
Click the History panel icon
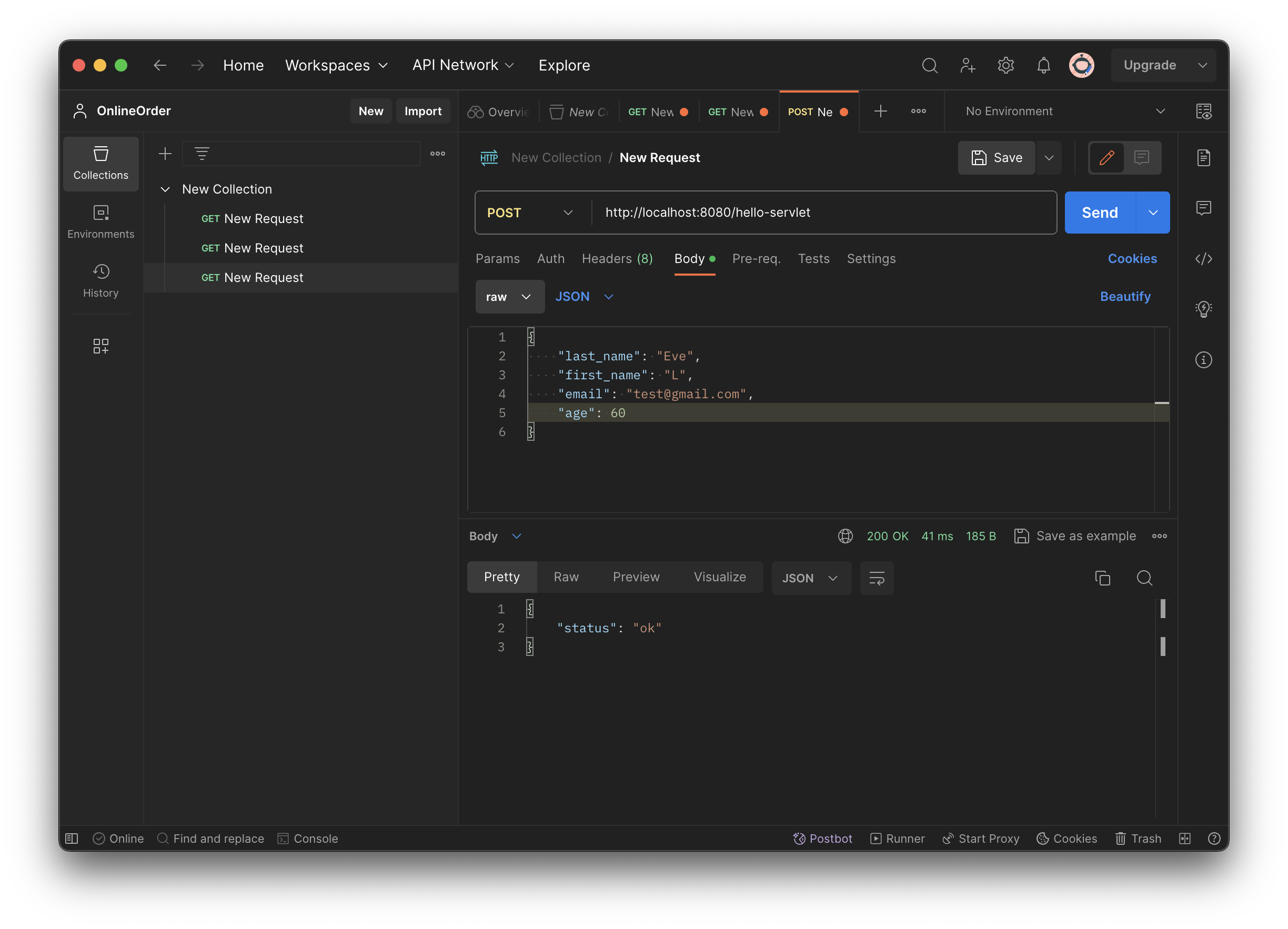[x=100, y=271]
